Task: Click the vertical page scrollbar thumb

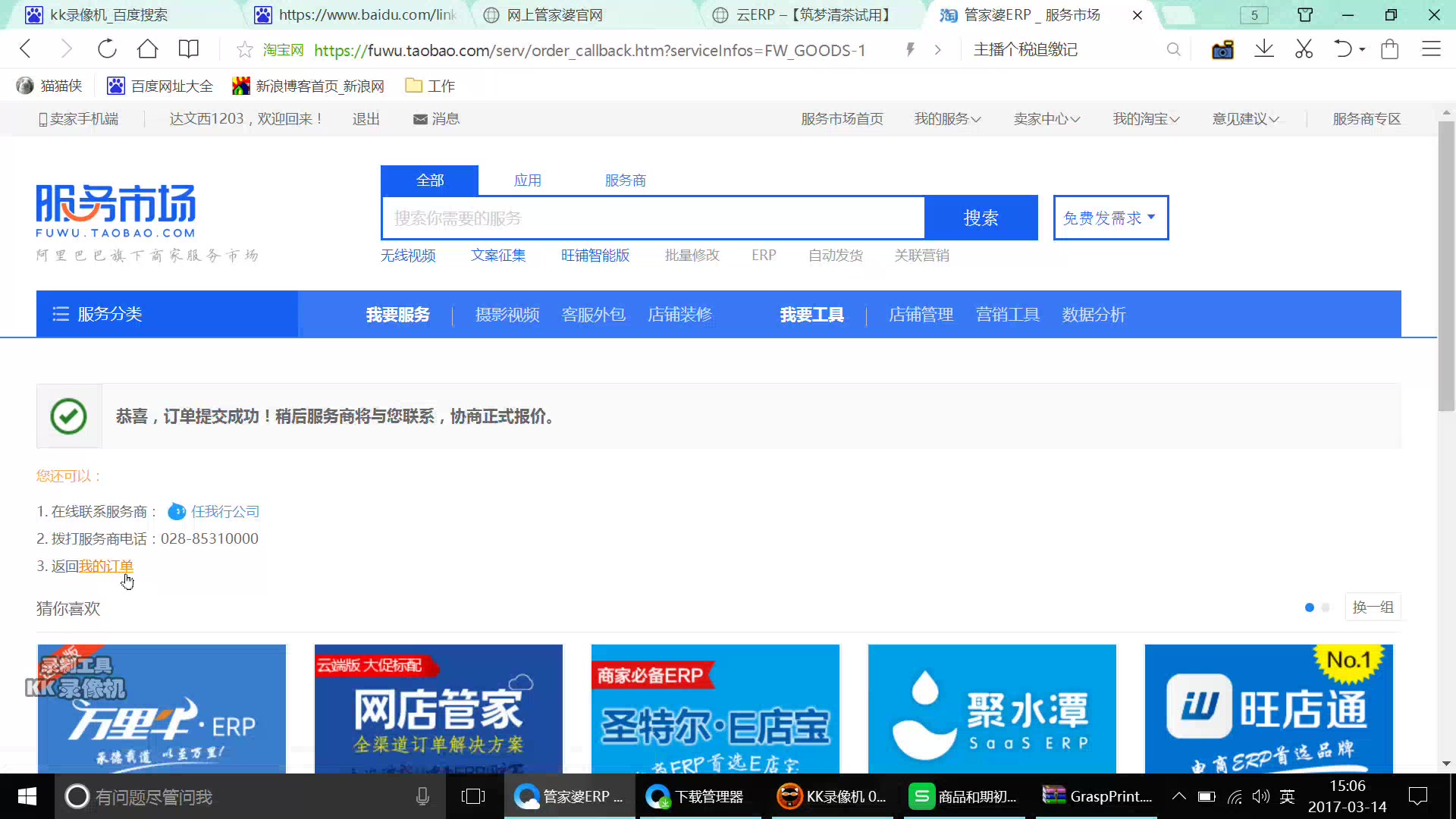Action: click(x=1446, y=265)
